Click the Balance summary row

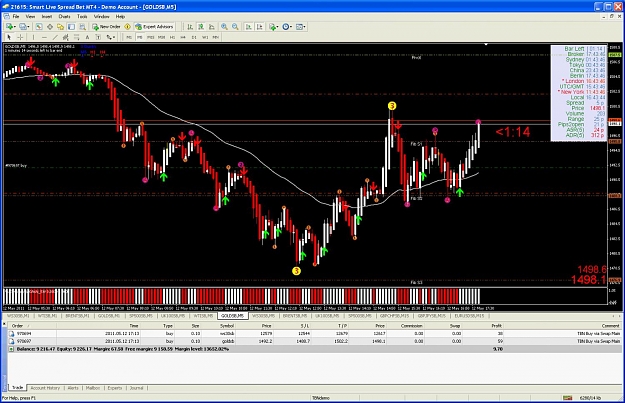(315, 349)
